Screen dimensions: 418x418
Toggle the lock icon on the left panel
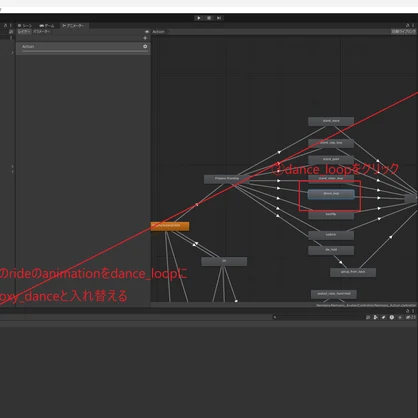(x=5, y=25)
